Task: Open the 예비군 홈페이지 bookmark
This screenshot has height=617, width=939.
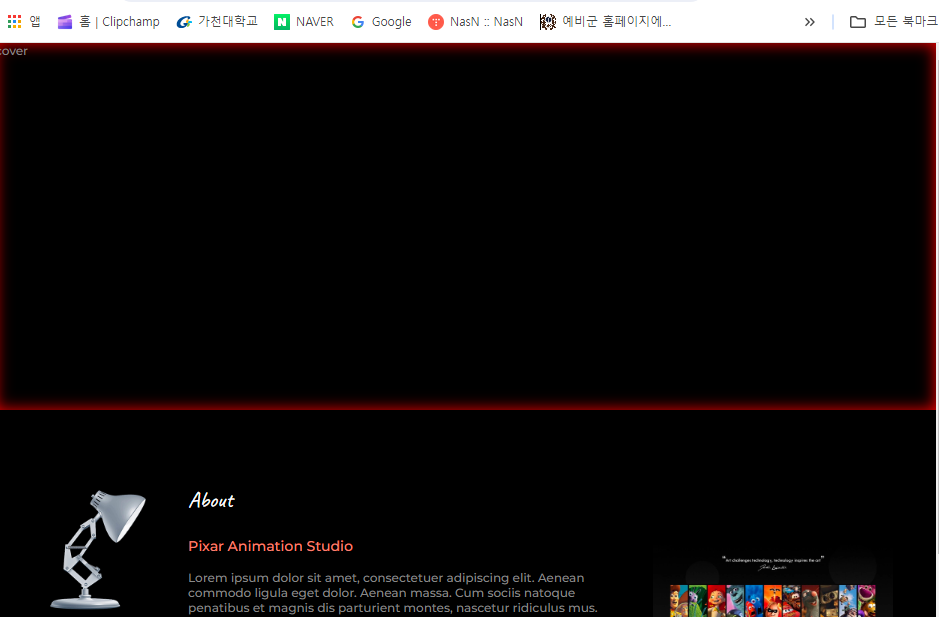Action: pos(605,22)
